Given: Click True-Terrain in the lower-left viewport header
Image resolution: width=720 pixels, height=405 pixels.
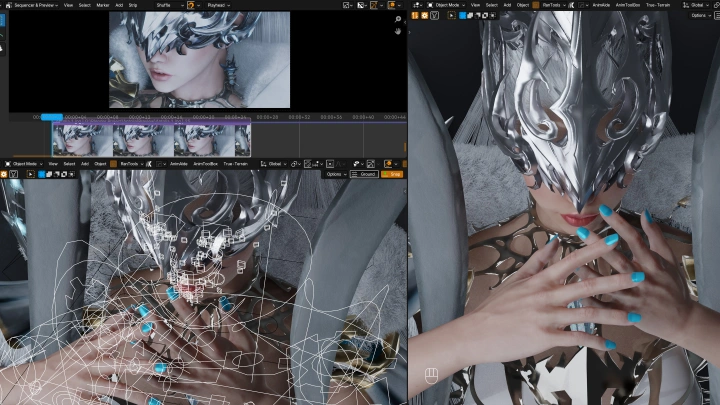Looking at the screenshot, I should (x=236, y=164).
